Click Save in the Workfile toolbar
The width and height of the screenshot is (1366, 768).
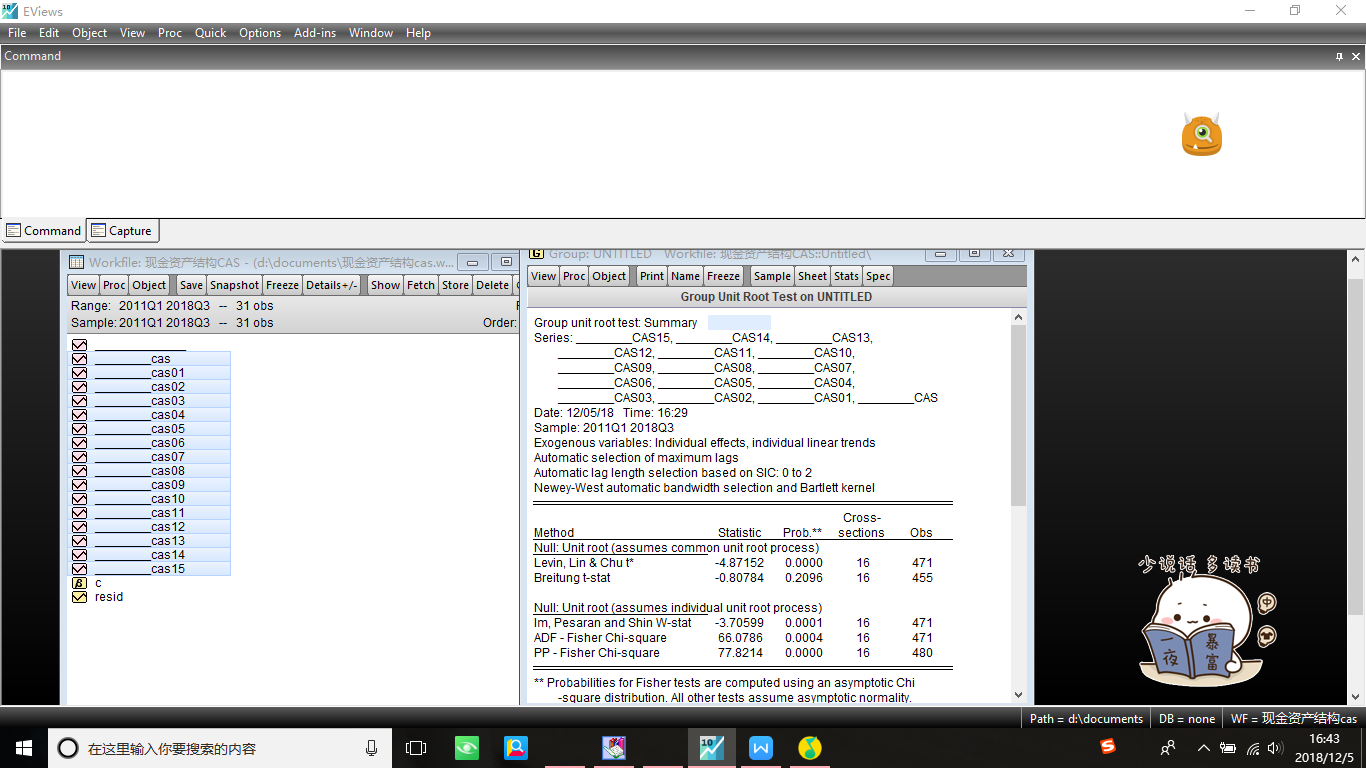pos(191,285)
